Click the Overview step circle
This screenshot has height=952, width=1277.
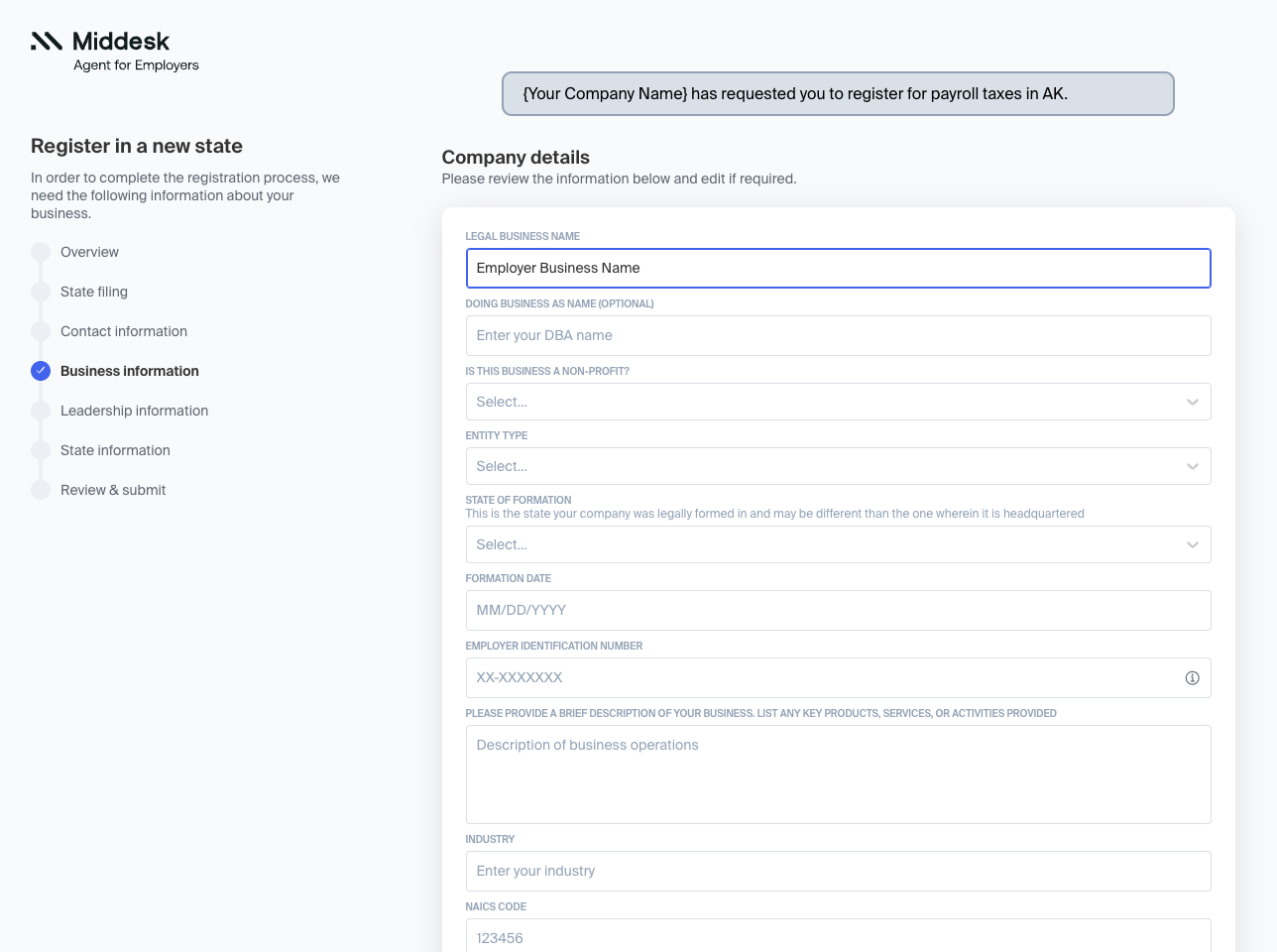(x=41, y=252)
